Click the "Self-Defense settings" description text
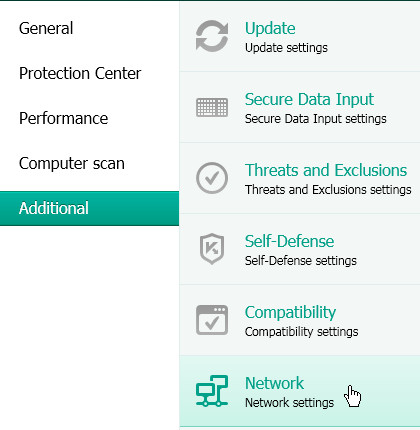This screenshot has width=420, height=430. [301, 260]
